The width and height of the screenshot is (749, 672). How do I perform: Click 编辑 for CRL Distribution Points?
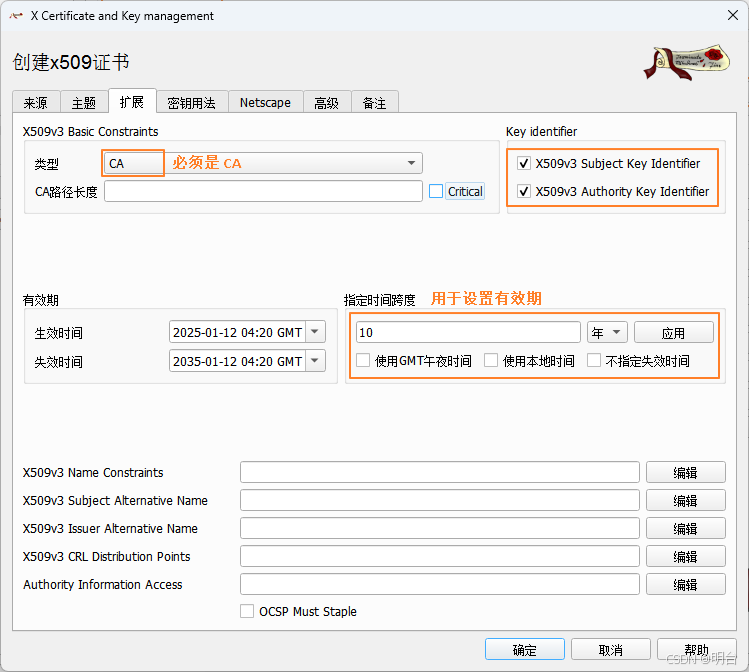coord(686,556)
